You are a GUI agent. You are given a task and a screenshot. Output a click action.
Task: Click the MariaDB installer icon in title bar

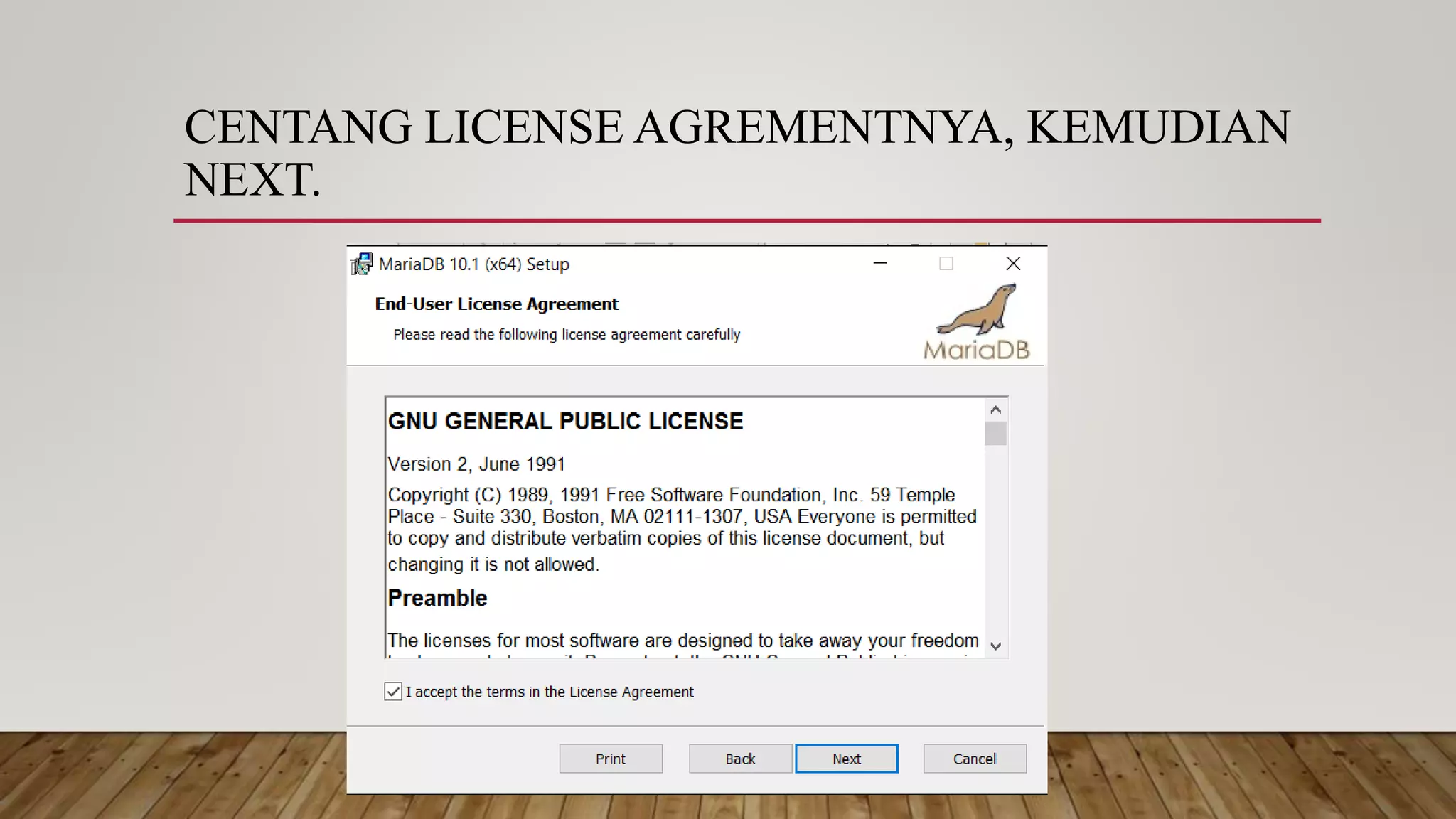[x=362, y=264]
